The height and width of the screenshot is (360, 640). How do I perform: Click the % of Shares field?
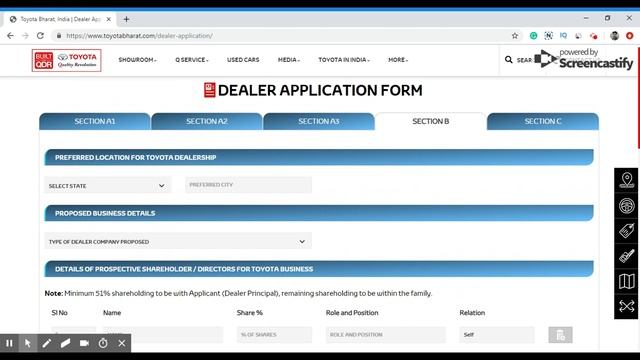[274, 335]
